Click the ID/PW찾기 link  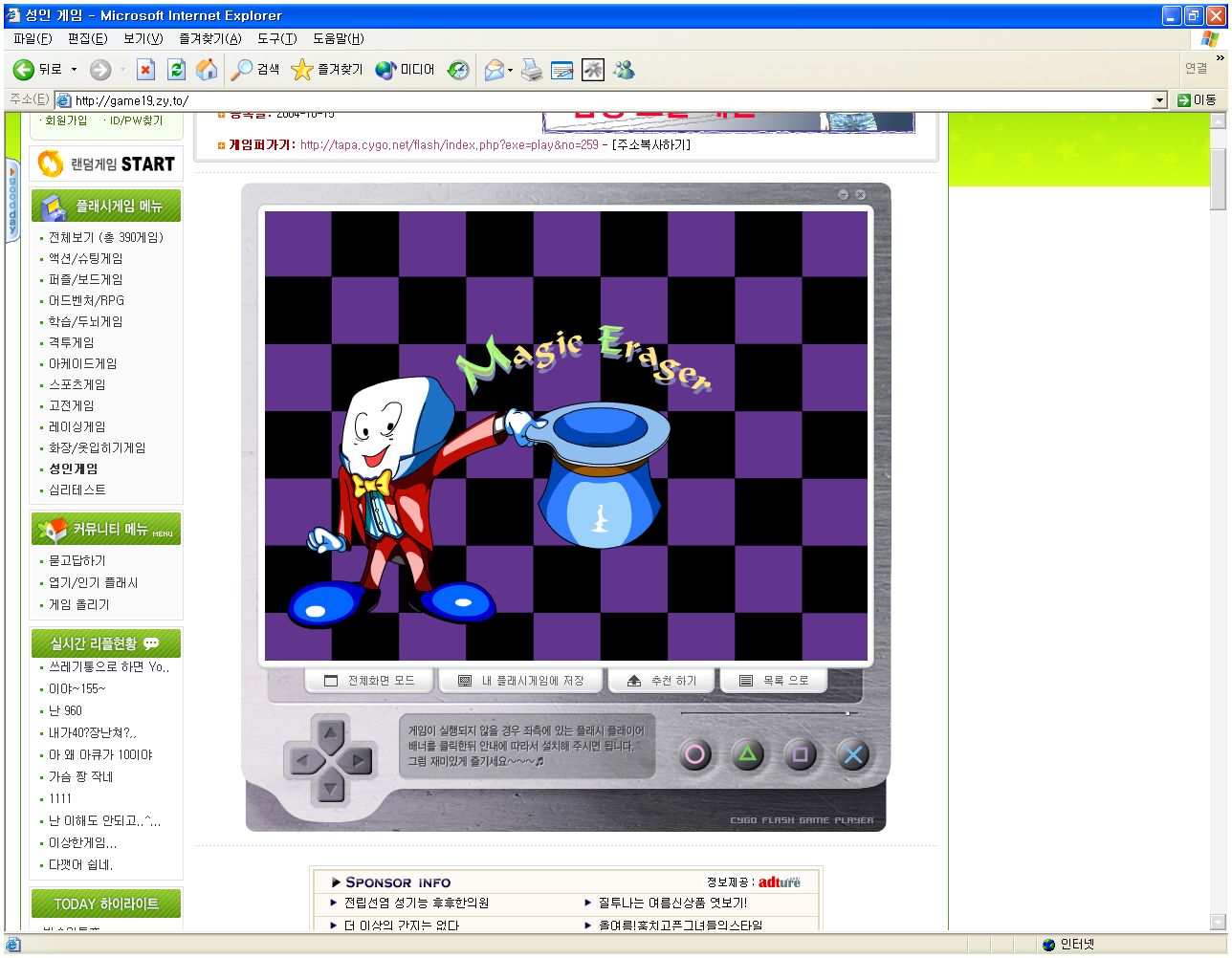pyautogui.click(x=136, y=120)
